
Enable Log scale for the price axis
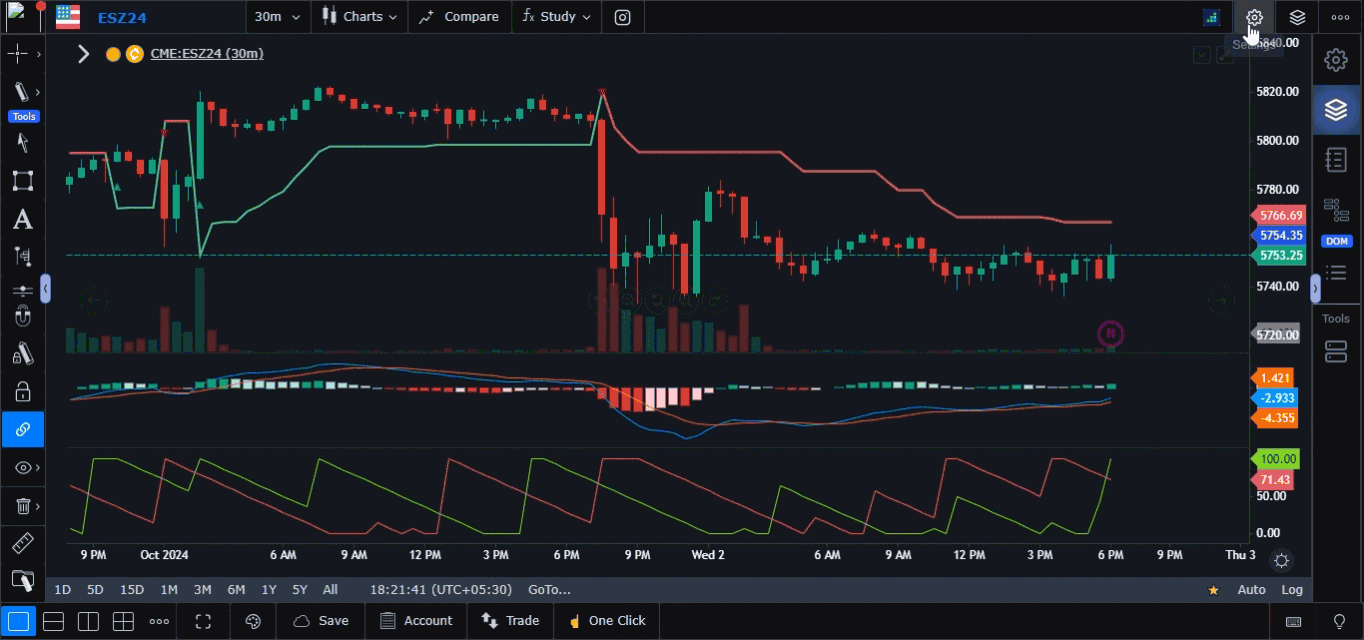(1291, 590)
